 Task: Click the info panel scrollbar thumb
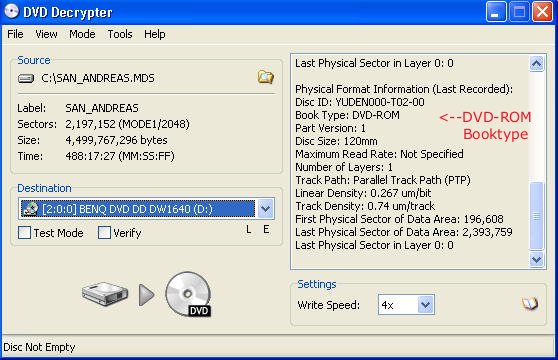click(536, 216)
